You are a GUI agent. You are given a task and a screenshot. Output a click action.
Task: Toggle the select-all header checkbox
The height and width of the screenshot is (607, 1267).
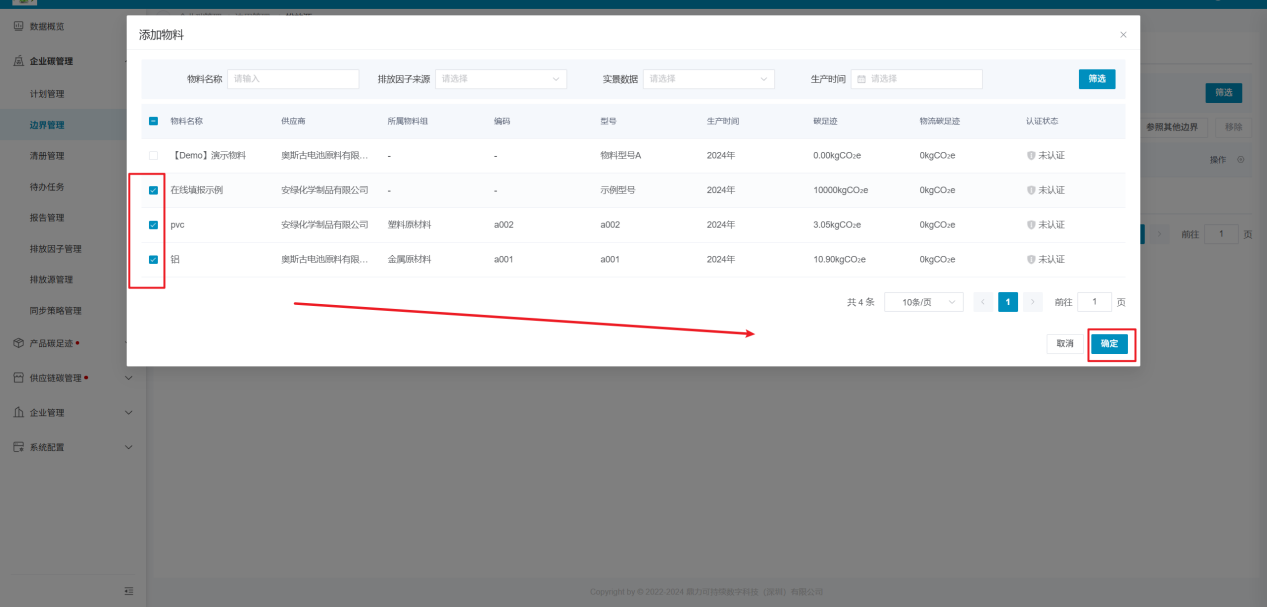(x=153, y=121)
